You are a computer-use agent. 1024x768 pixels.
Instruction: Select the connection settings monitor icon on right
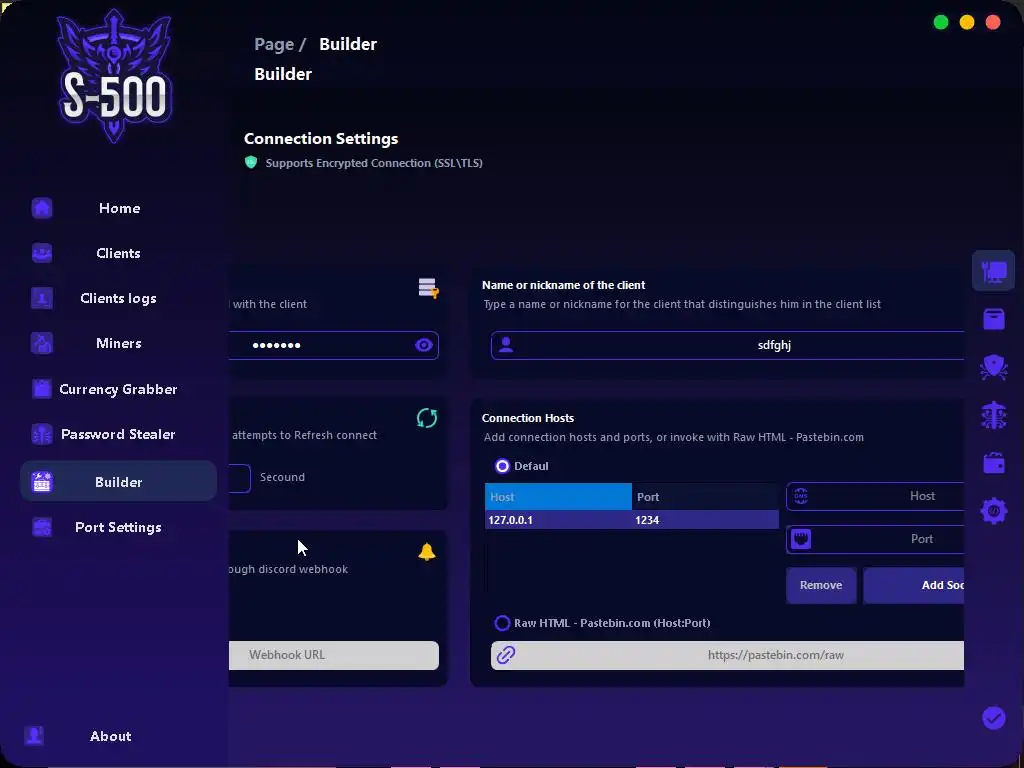993,270
